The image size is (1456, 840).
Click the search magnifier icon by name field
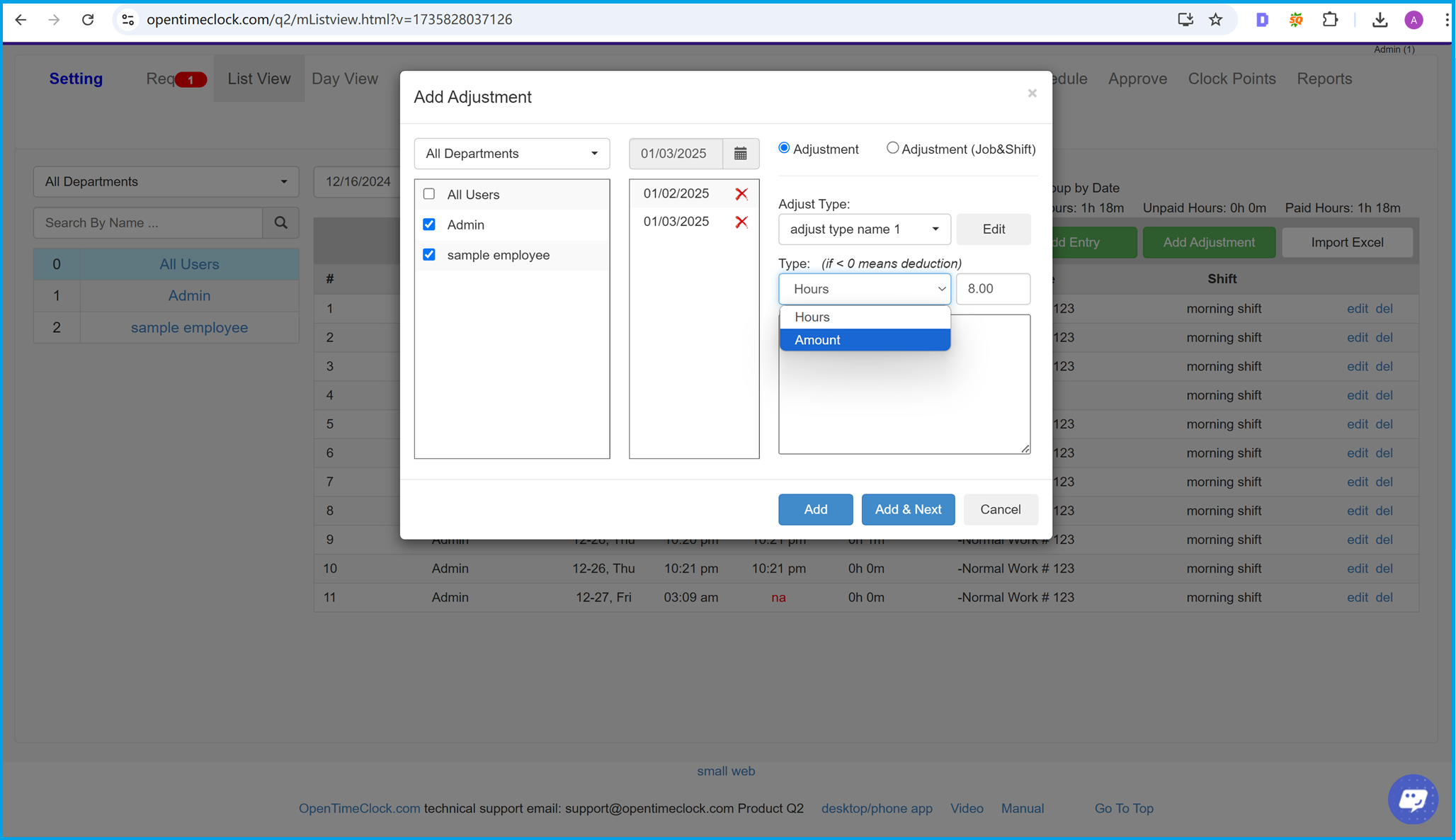[x=281, y=223]
